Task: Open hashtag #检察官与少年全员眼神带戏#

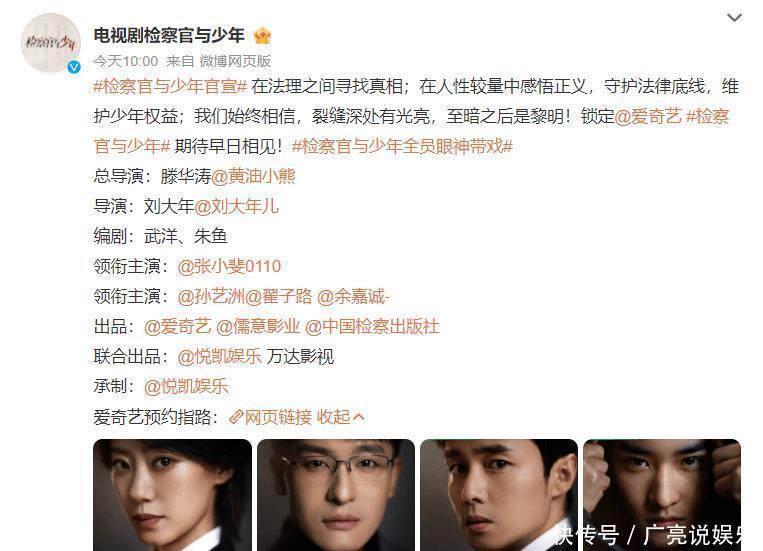Action: (402, 146)
